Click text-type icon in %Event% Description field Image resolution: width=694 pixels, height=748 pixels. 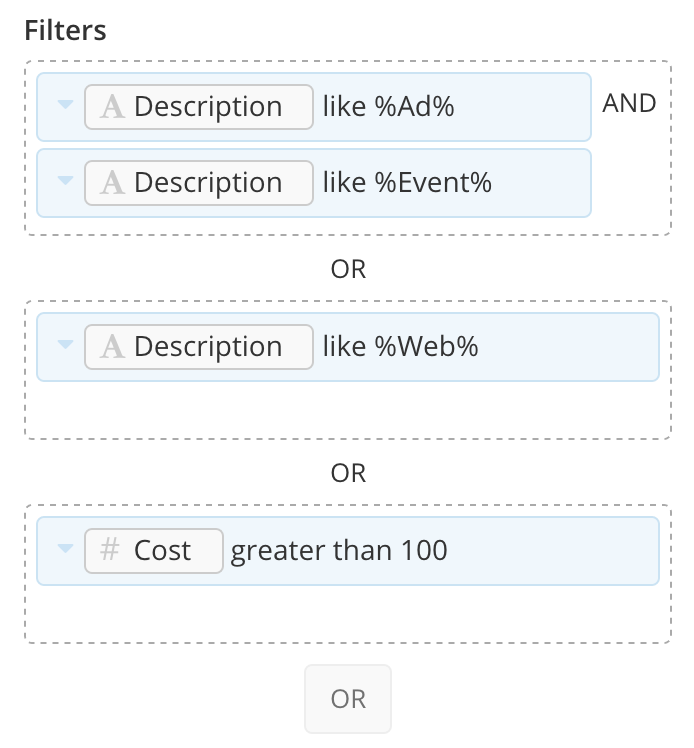point(112,183)
